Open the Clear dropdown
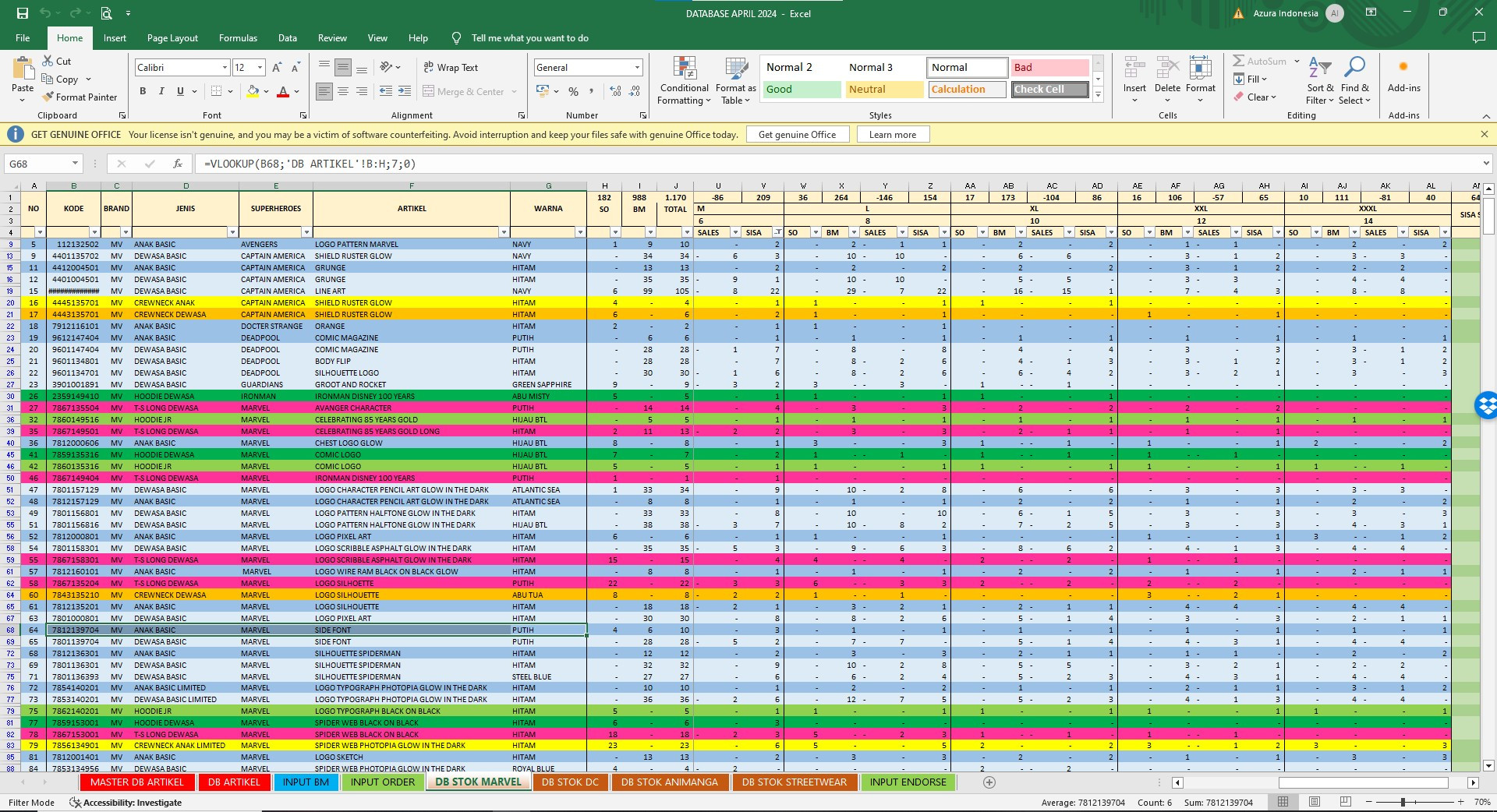This screenshot has width=1497, height=812. 1255,97
